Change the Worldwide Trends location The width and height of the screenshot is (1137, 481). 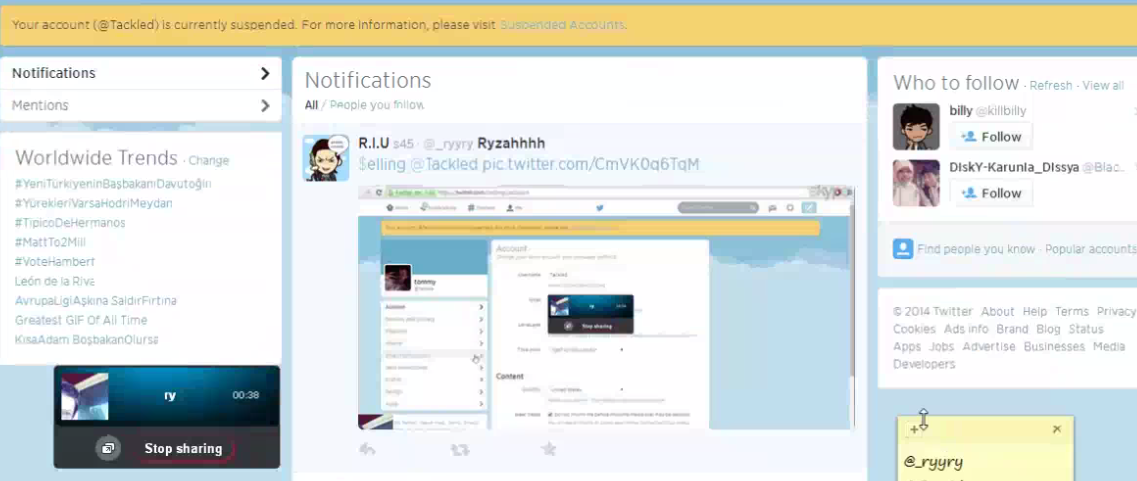[209, 161]
